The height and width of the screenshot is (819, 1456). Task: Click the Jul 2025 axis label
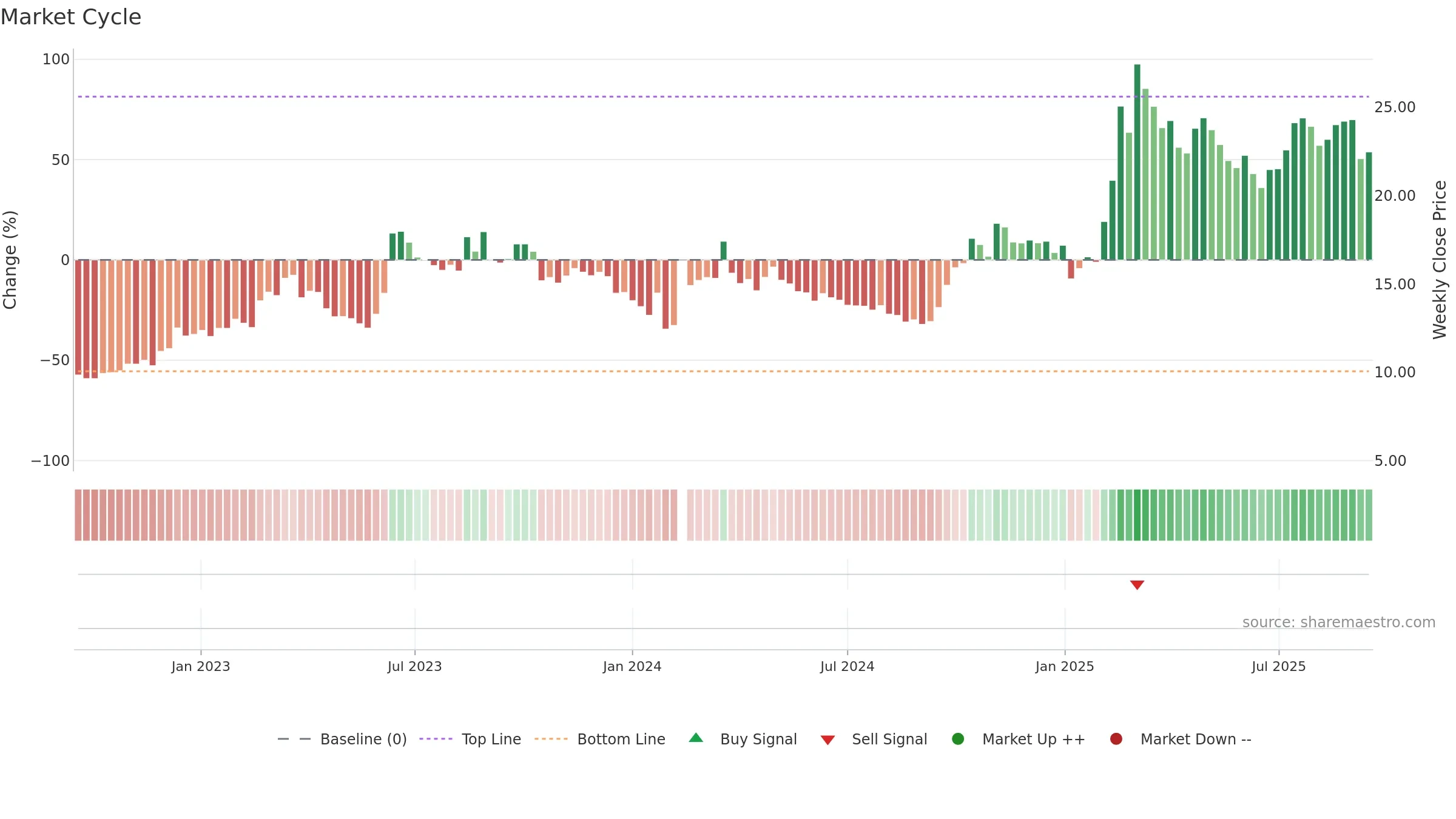tap(1279, 667)
